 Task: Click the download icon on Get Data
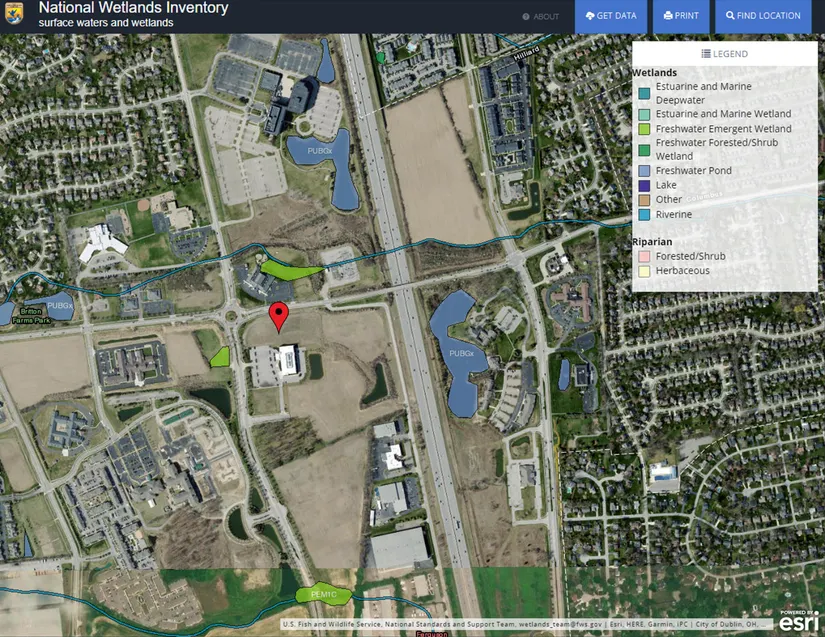click(x=590, y=16)
